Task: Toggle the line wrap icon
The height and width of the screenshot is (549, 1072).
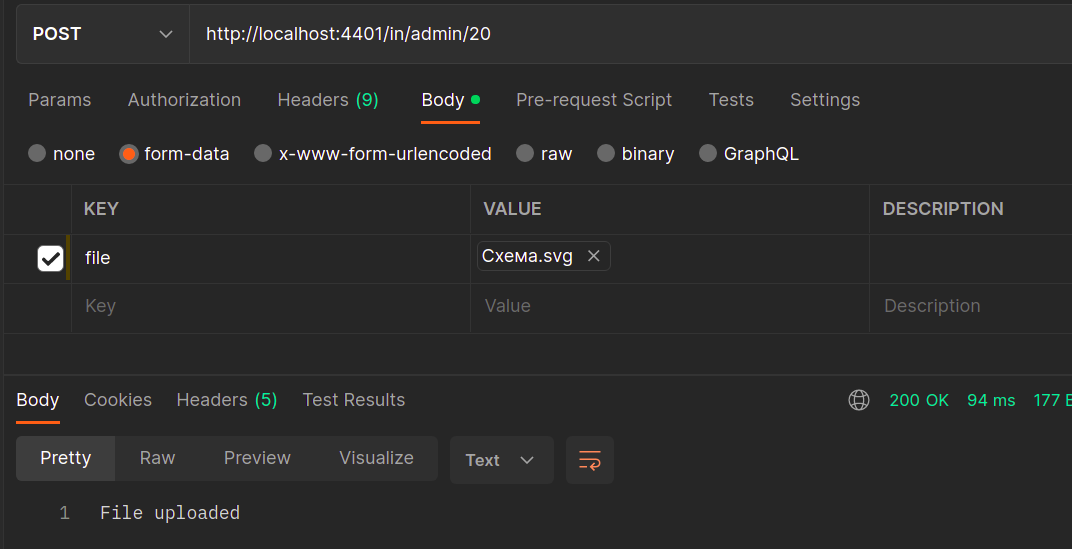Action: pyautogui.click(x=589, y=460)
